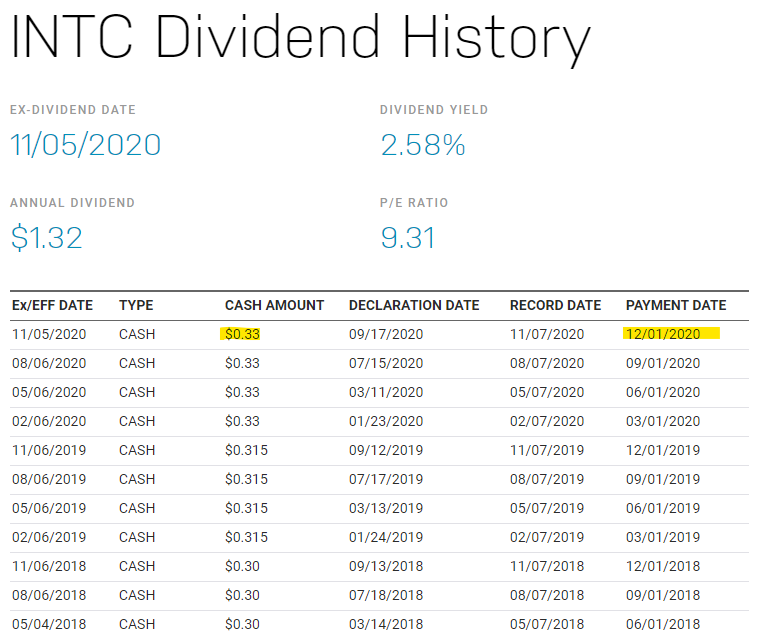
Task: Click record date 02/07/2020
Action: pyautogui.click(x=547, y=421)
